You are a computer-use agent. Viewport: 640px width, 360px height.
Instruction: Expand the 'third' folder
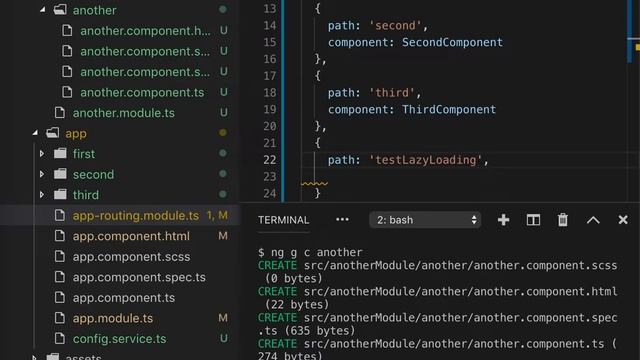pos(42,195)
